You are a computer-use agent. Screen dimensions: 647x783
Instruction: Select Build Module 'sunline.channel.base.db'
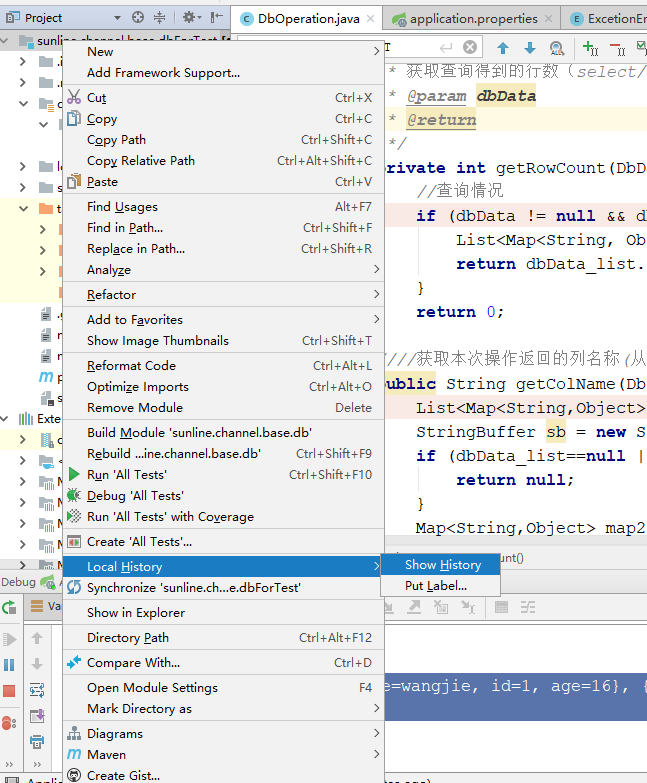coord(224,432)
